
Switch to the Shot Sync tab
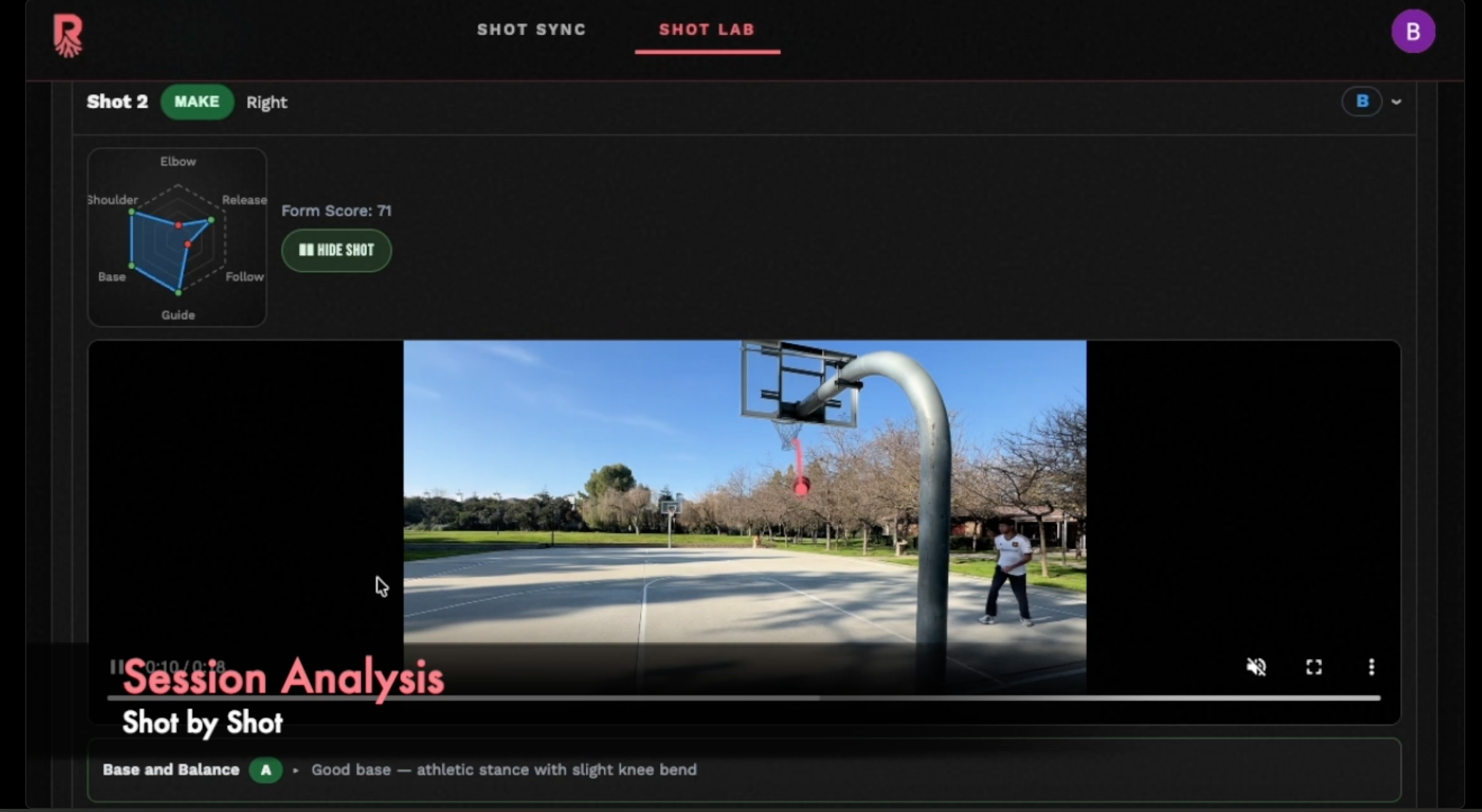pyautogui.click(x=531, y=30)
